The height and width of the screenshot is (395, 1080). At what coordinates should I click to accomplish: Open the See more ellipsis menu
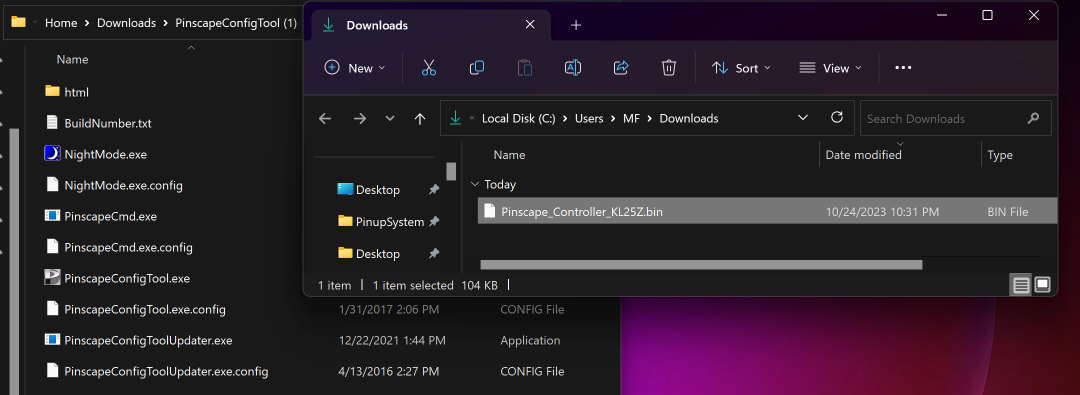903,68
